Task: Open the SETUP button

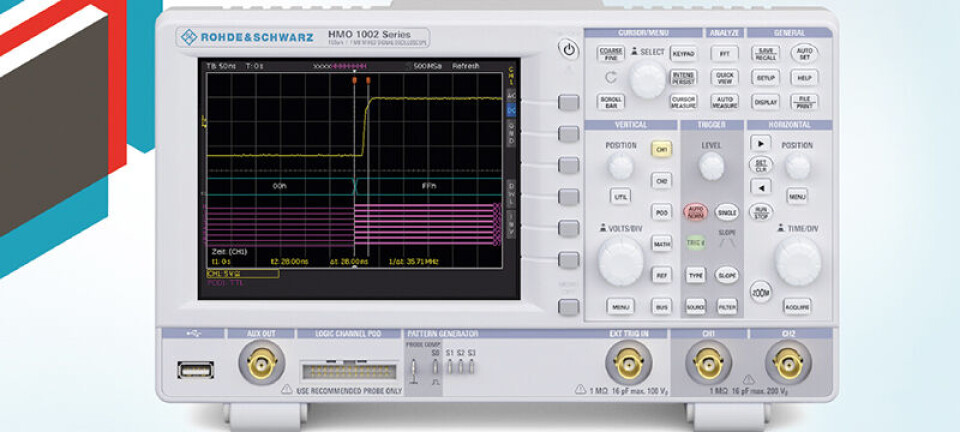Action: tap(765, 78)
